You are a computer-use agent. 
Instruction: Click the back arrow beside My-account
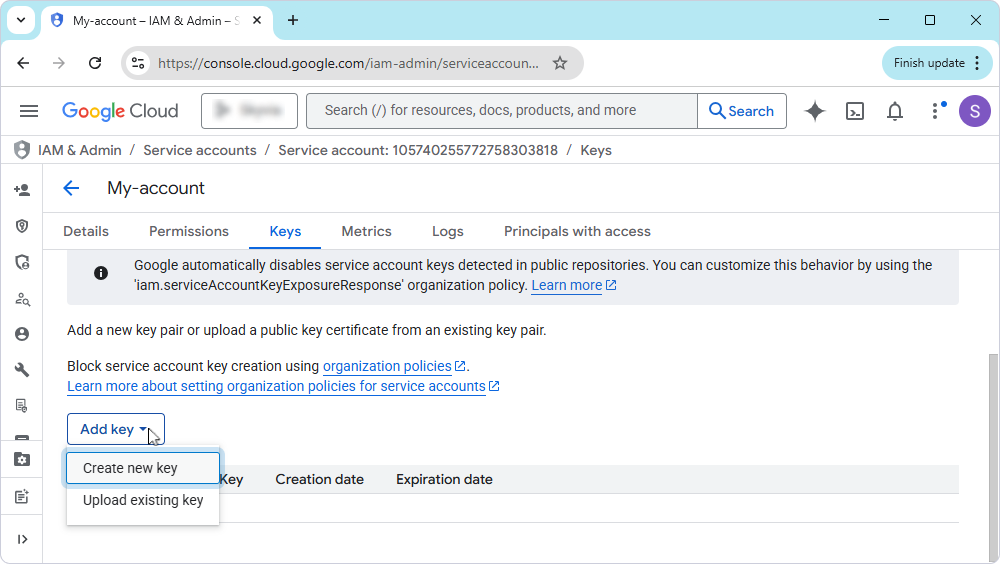71,188
